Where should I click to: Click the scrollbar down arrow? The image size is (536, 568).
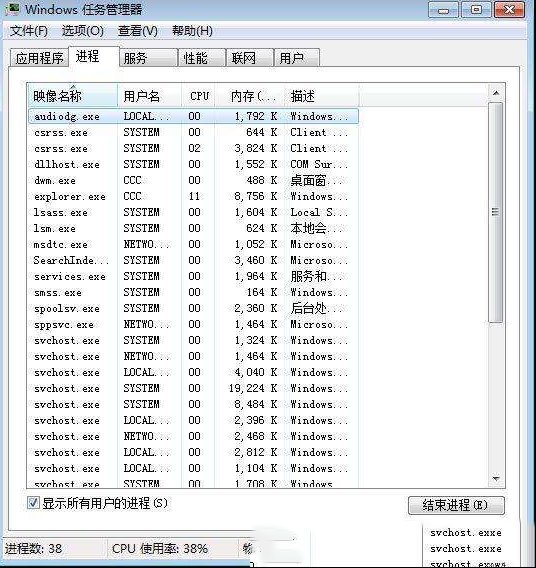click(496, 479)
